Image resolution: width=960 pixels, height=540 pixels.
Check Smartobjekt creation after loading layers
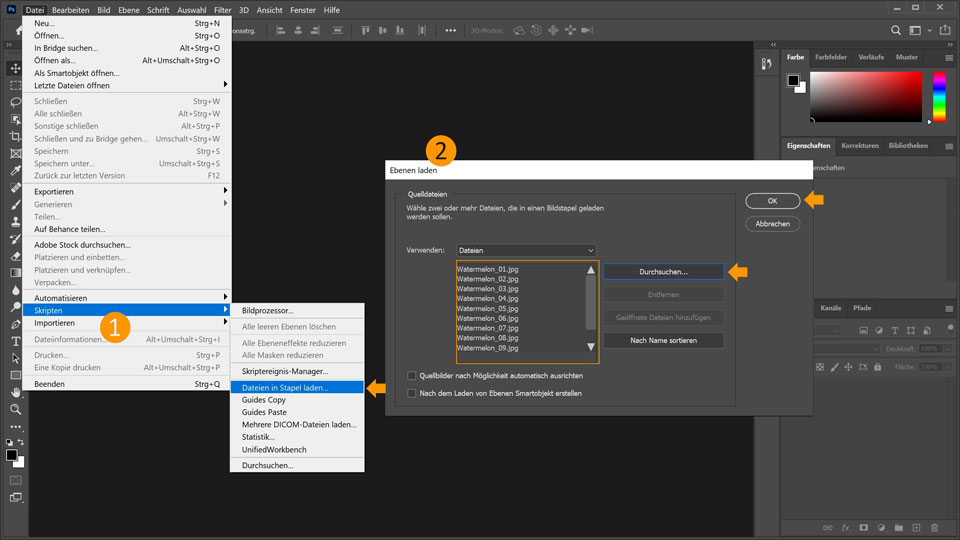(x=412, y=393)
